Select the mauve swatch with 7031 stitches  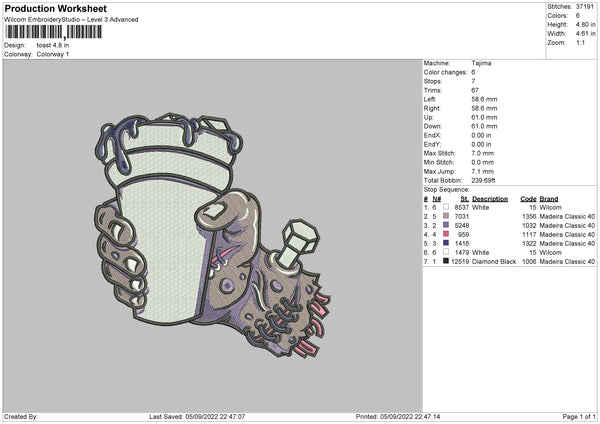444,216
